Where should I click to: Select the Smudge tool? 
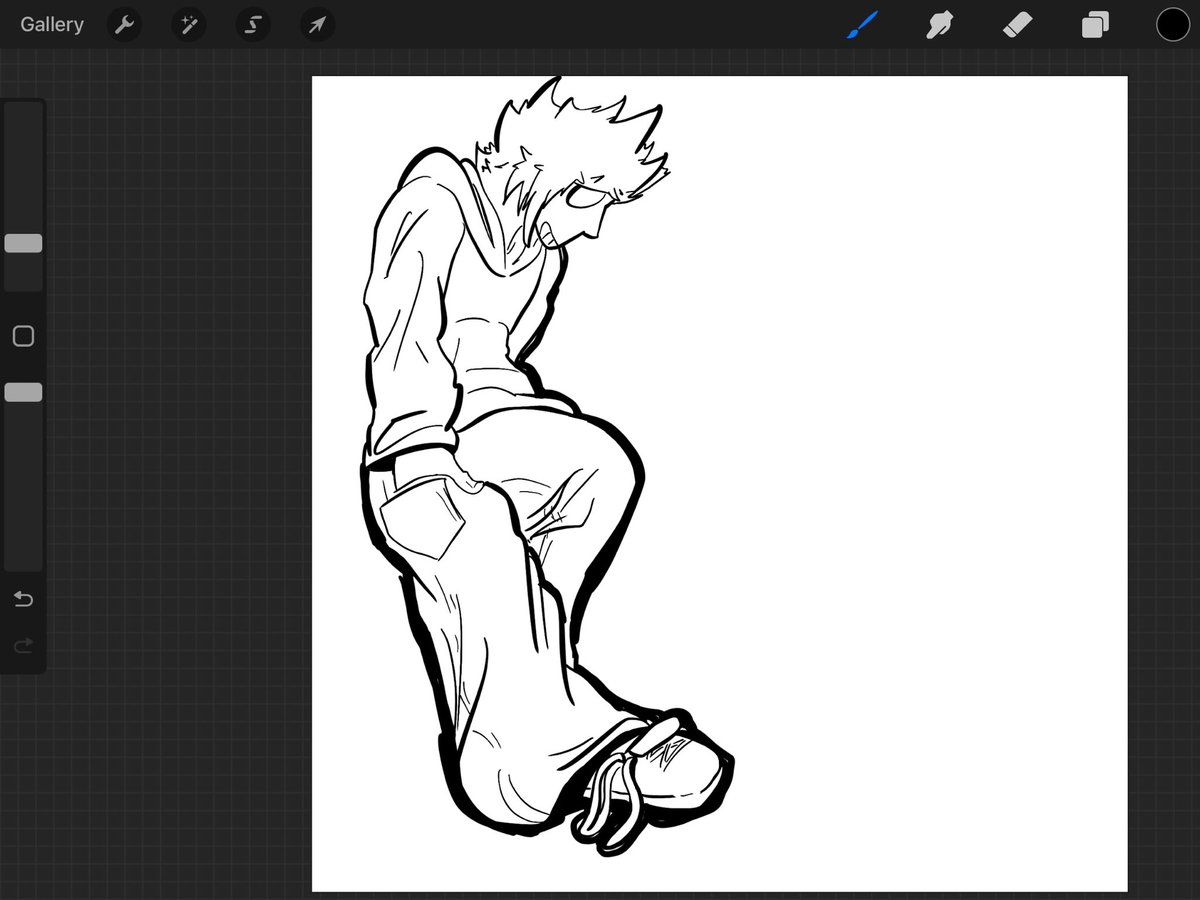939,24
